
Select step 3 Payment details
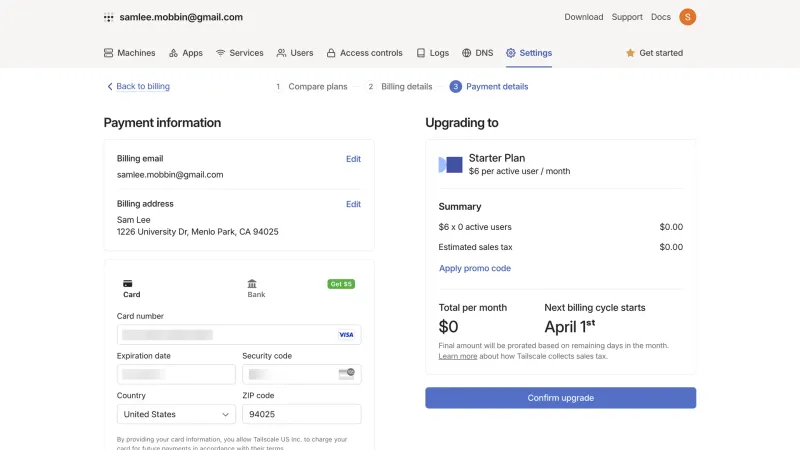pos(489,87)
